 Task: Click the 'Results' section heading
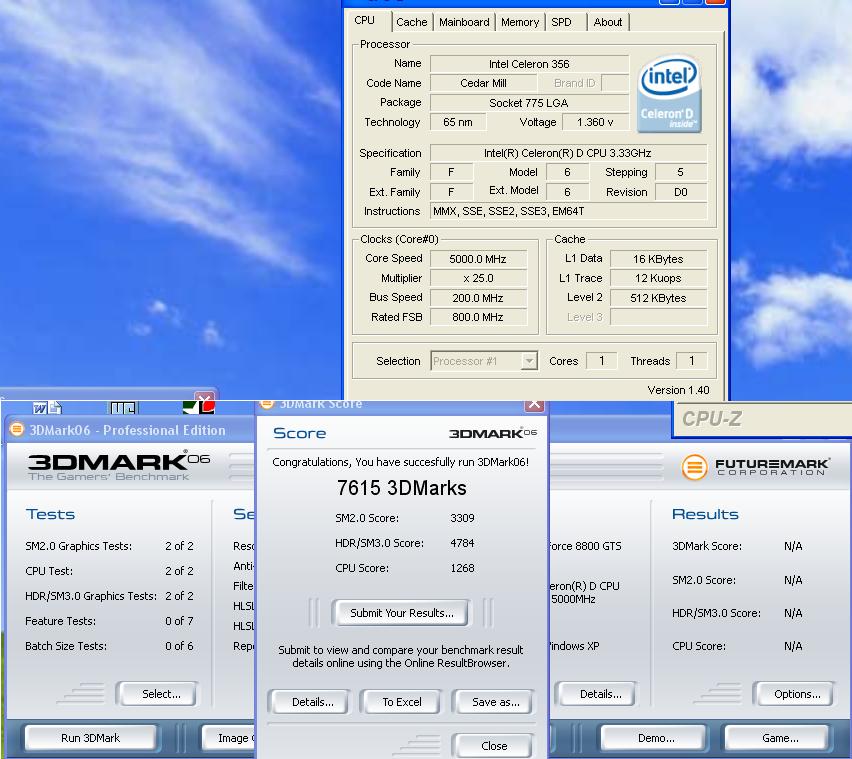tap(705, 514)
